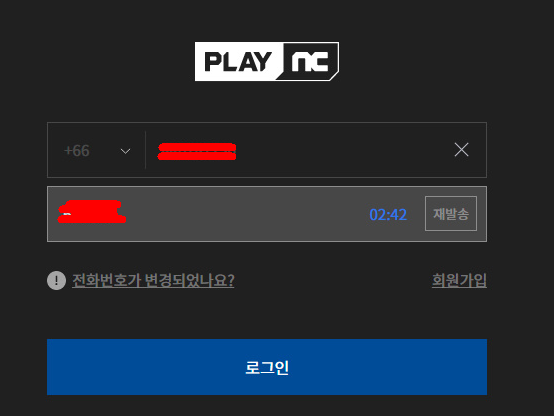The image size is (554, 416).
Task: Expand country code list via chevron arrow
Action: pos(125,151)
